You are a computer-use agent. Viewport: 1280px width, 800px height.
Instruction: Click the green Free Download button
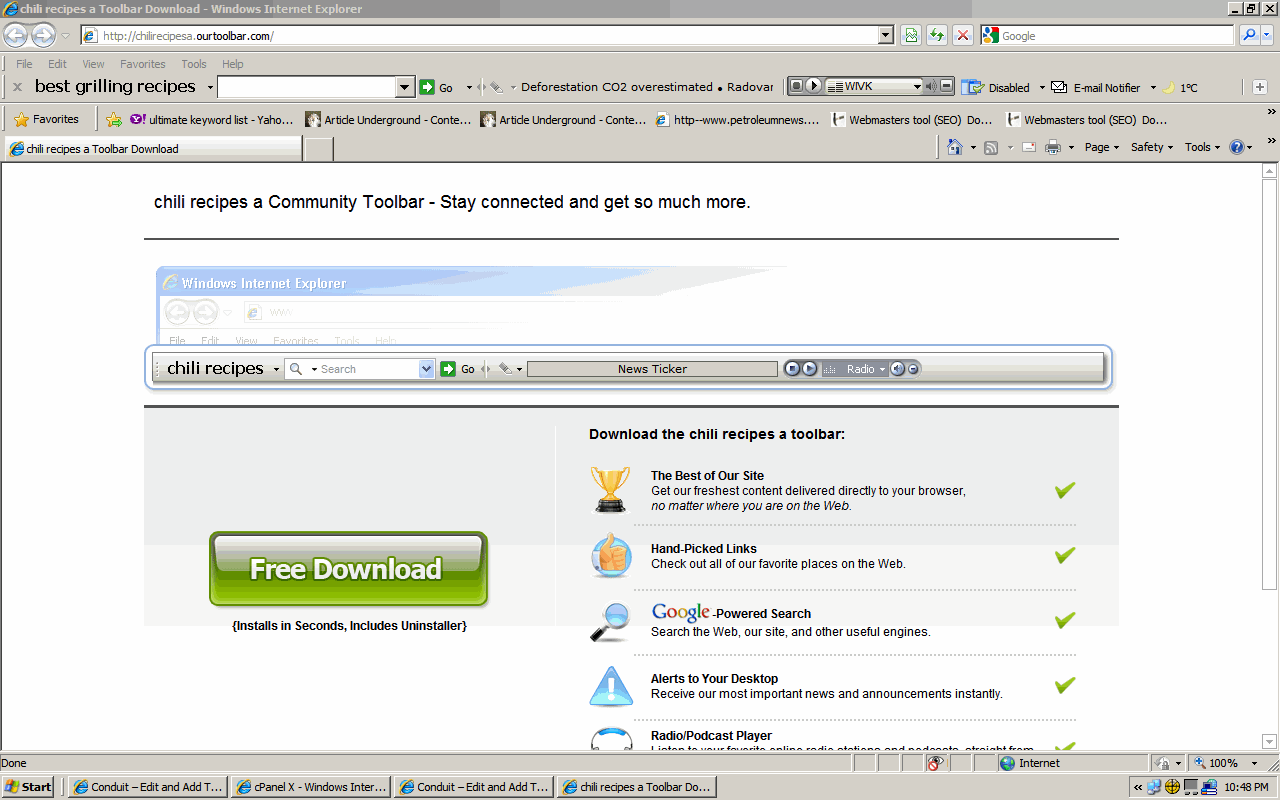(348, 569)
